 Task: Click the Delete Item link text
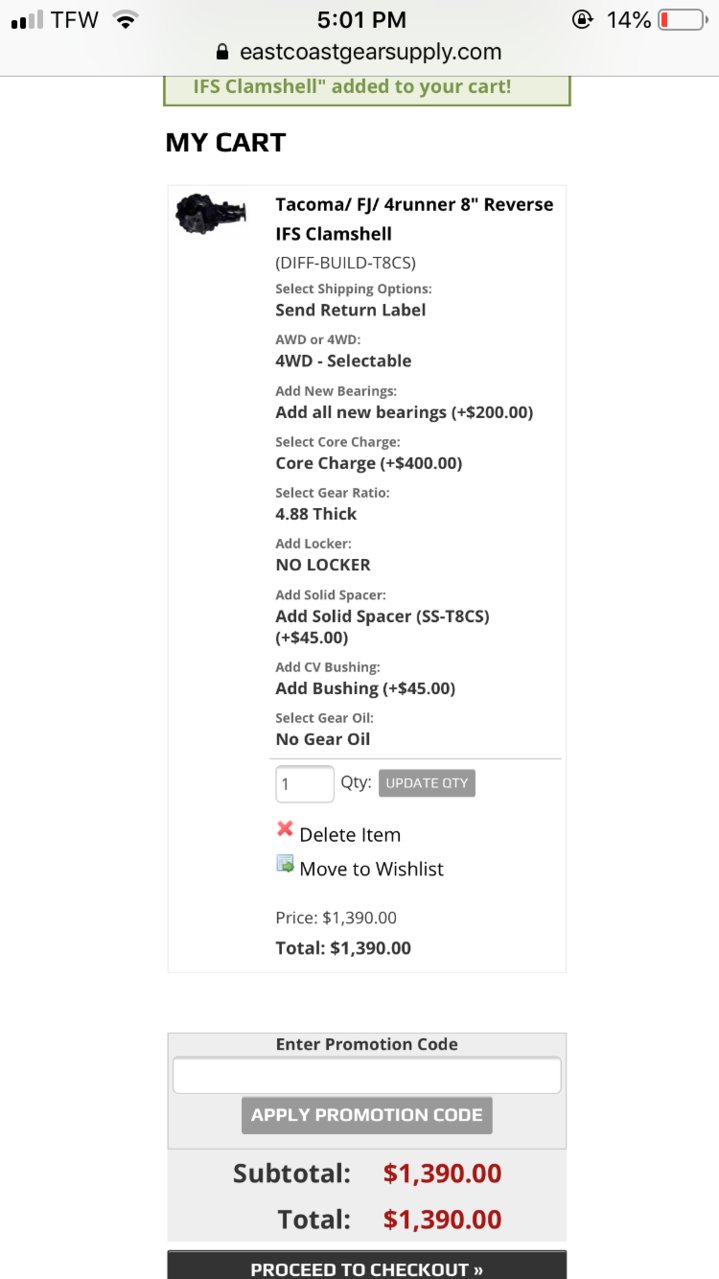(350, 835)
